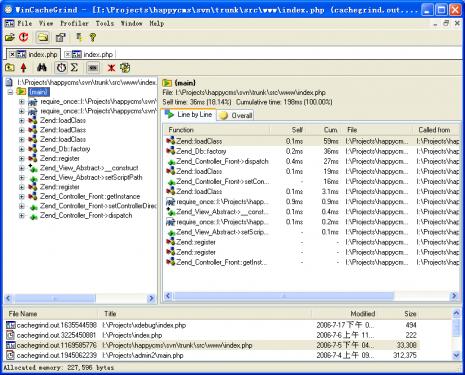Expand the Zend_Db::factory tree node
The height and width of the screenshot is (375, 465).
click(22, 149)
